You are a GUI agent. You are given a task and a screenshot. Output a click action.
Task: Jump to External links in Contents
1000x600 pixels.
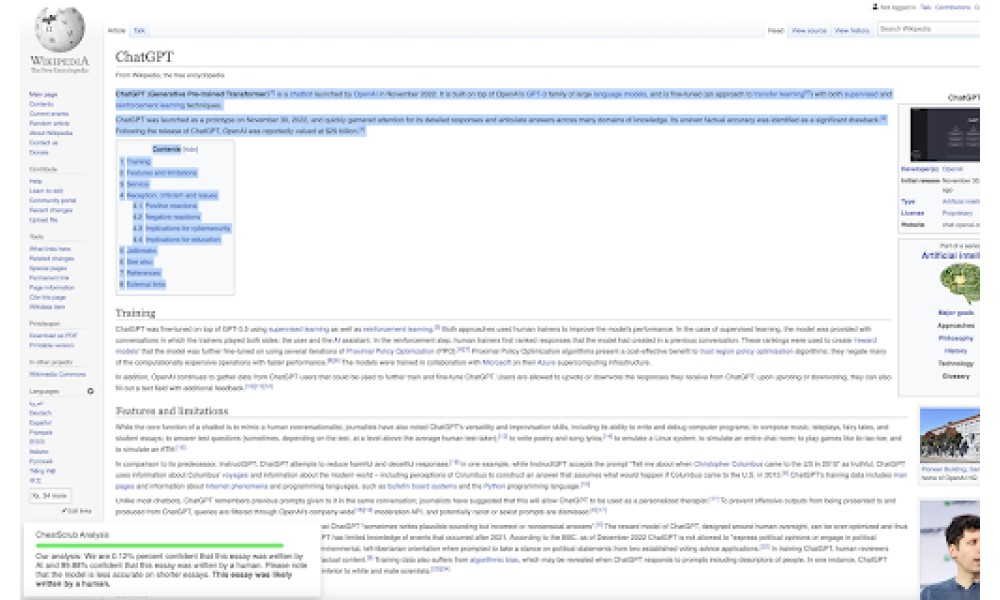[146, 284]
